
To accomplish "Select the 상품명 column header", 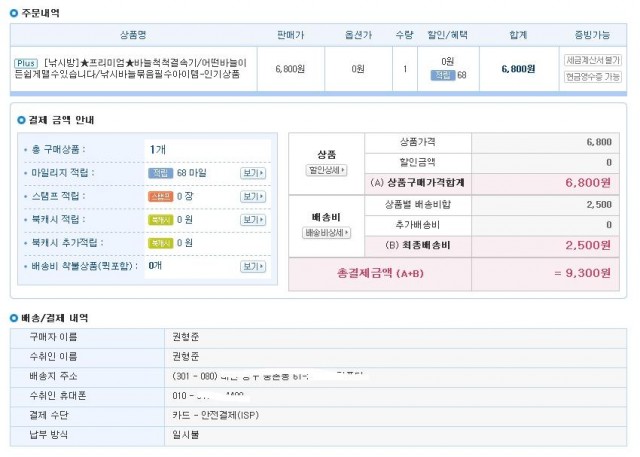I will (133, 35).
